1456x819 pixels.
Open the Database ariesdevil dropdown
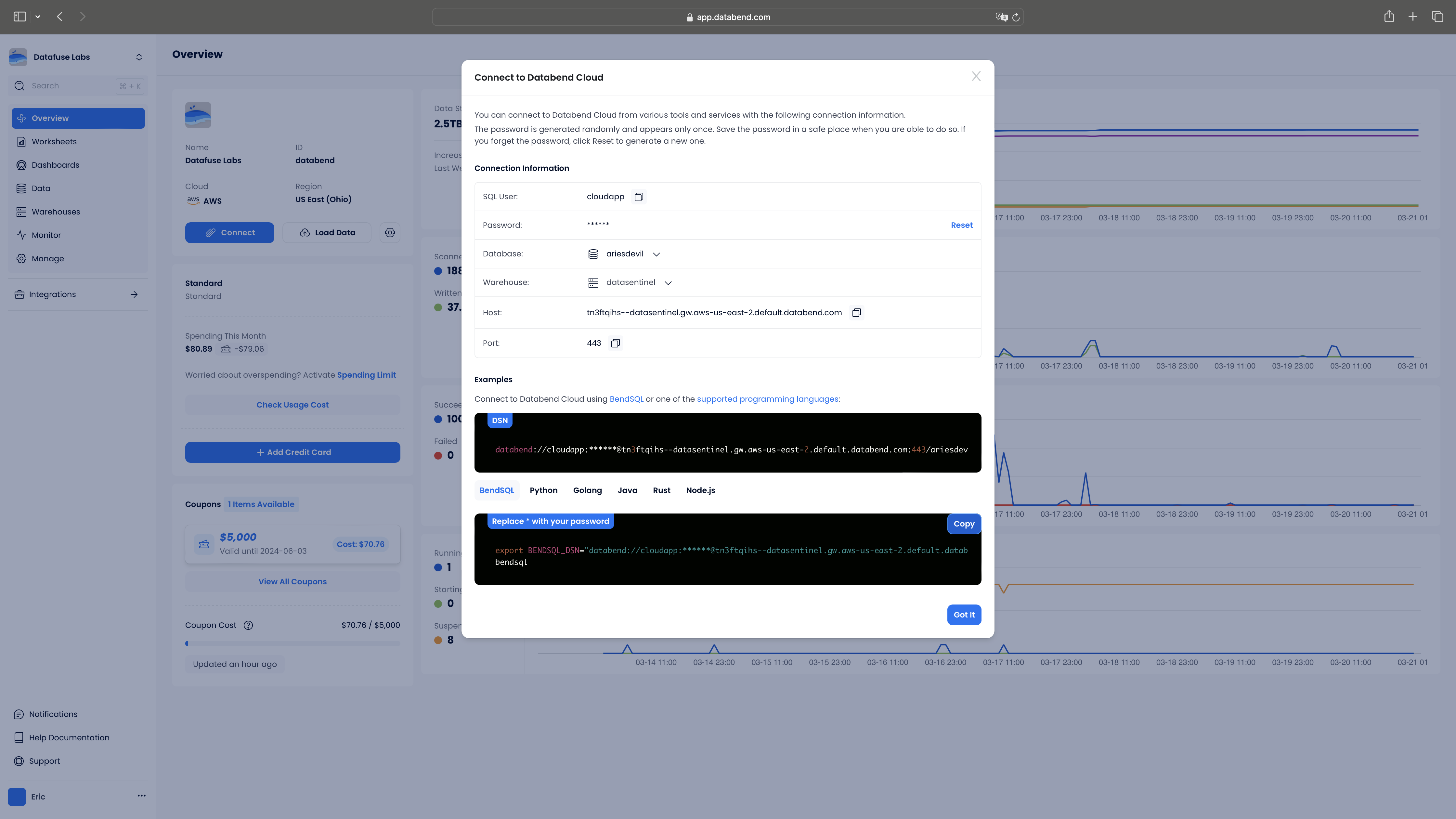[624, 254]
